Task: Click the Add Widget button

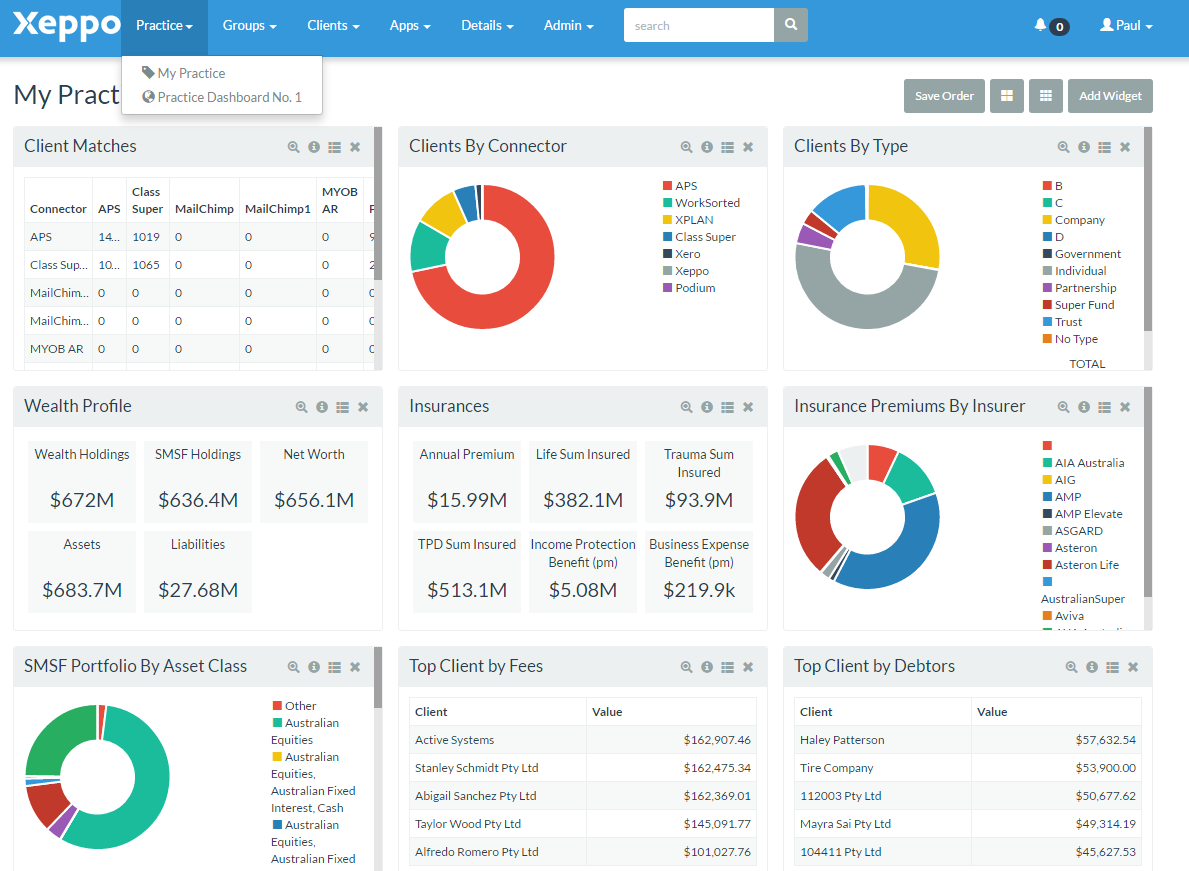Action: [1110, 96]
